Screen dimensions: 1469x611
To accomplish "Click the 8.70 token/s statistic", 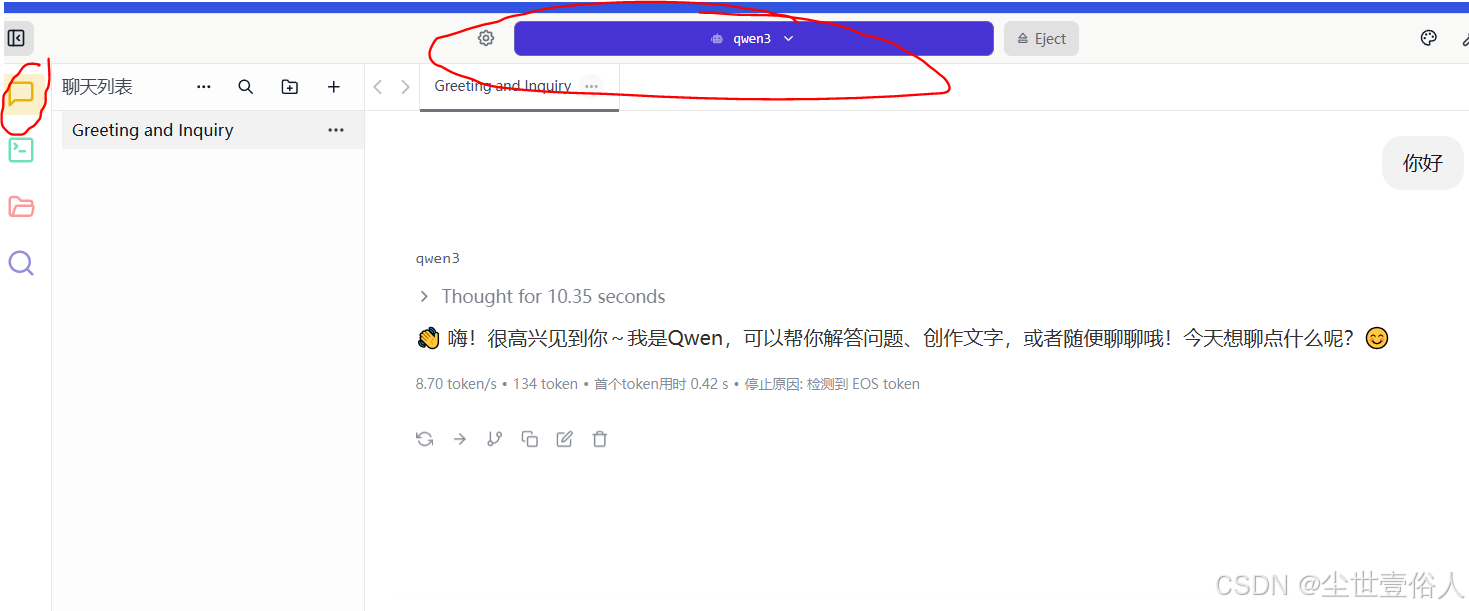I will pos(456,384).
